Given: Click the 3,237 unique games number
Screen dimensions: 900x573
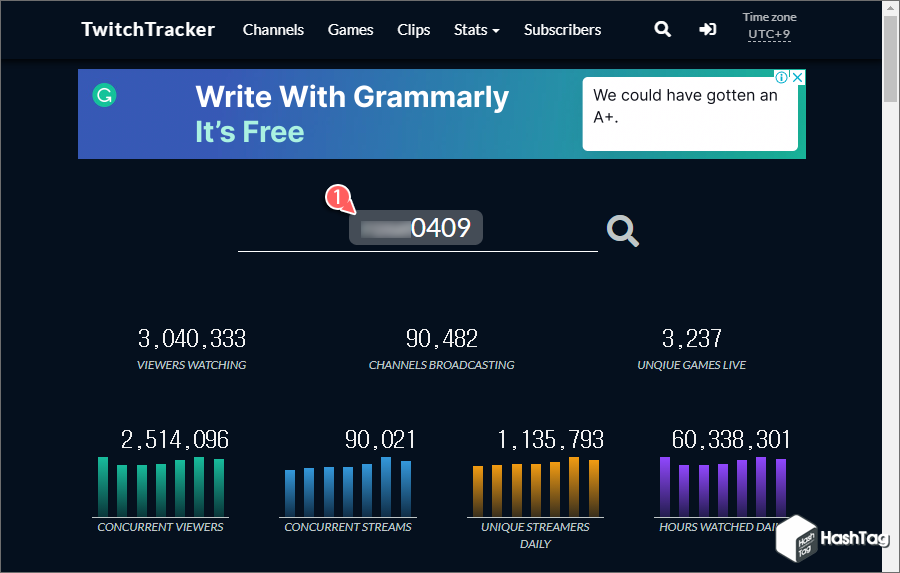Looking at the screenshot, I should (691, 339).
